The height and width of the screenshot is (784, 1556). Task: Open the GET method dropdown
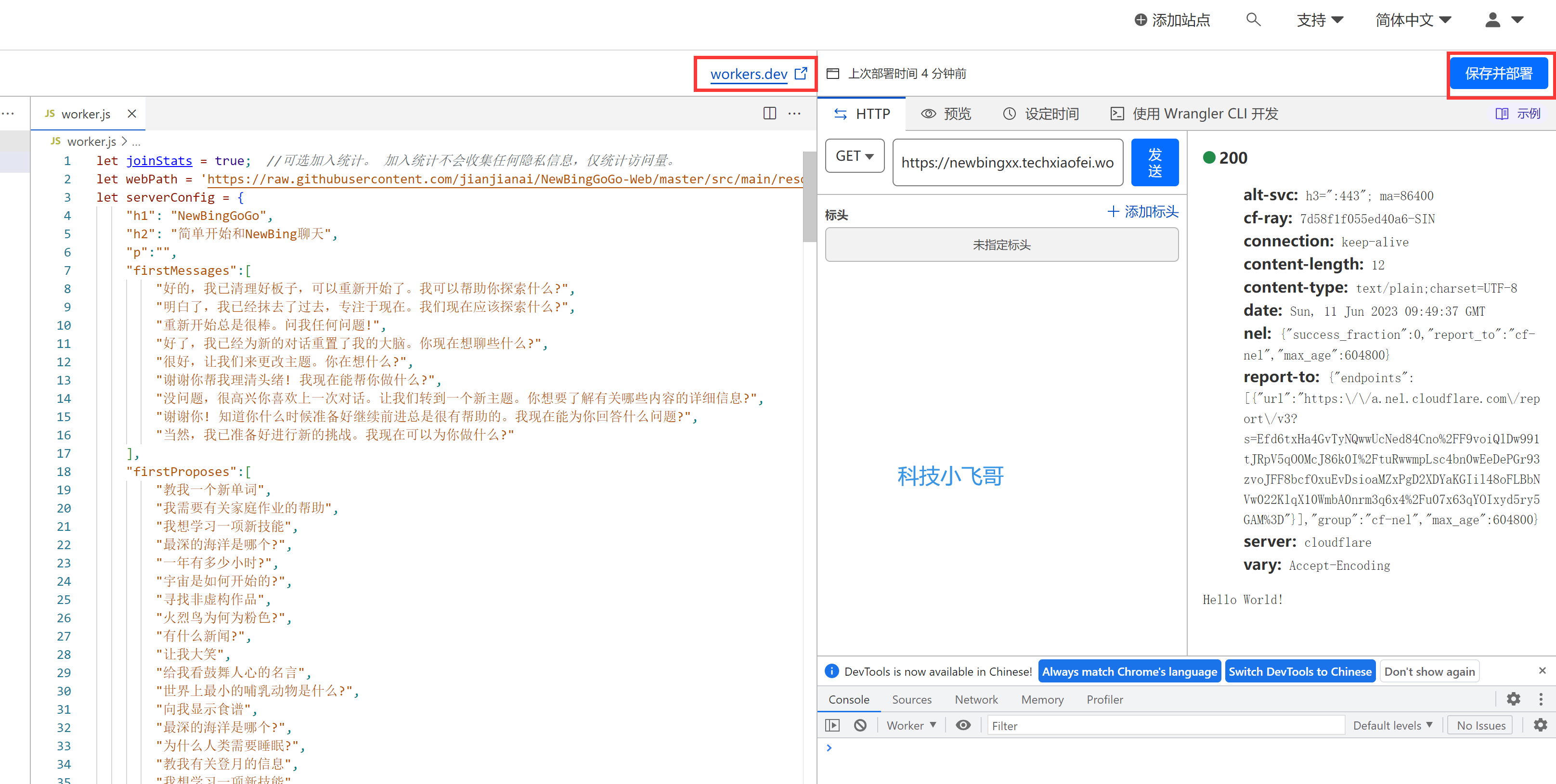(854, 156)
